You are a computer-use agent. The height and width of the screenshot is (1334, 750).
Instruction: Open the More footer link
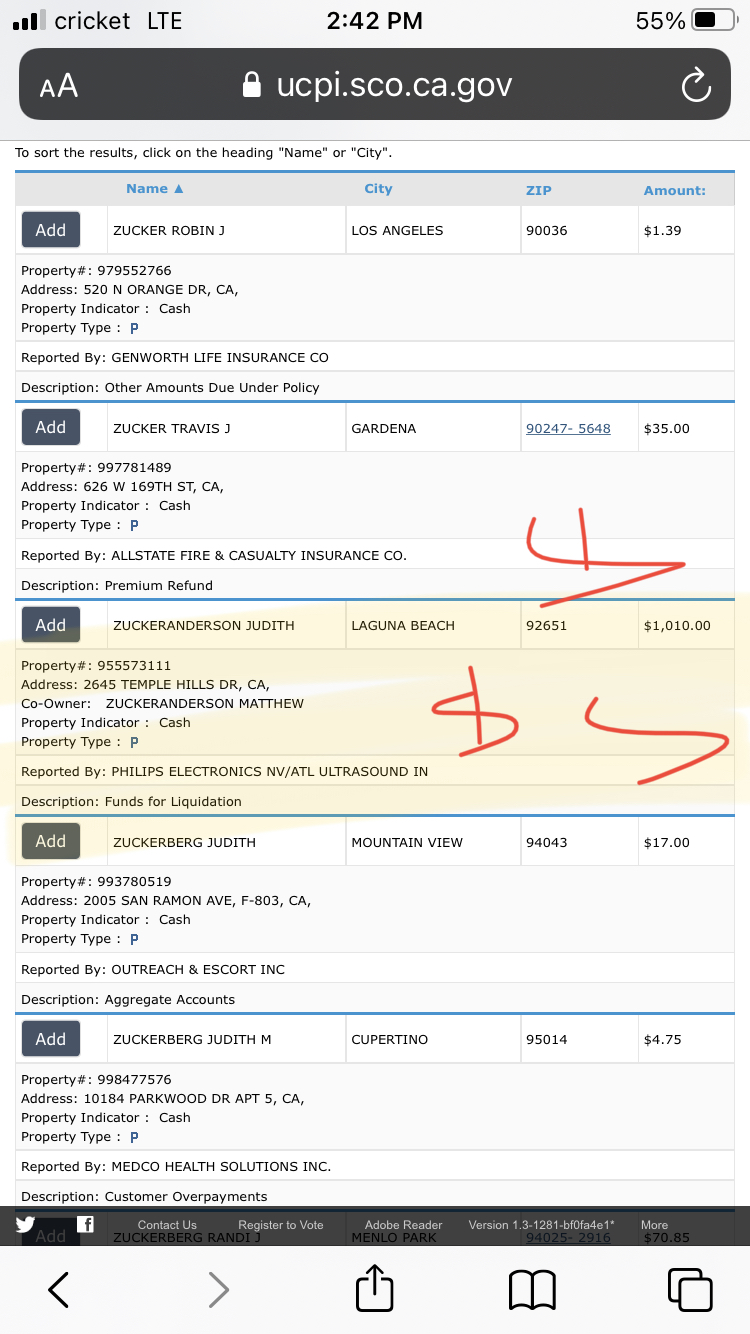click(x=654, y=1225)
